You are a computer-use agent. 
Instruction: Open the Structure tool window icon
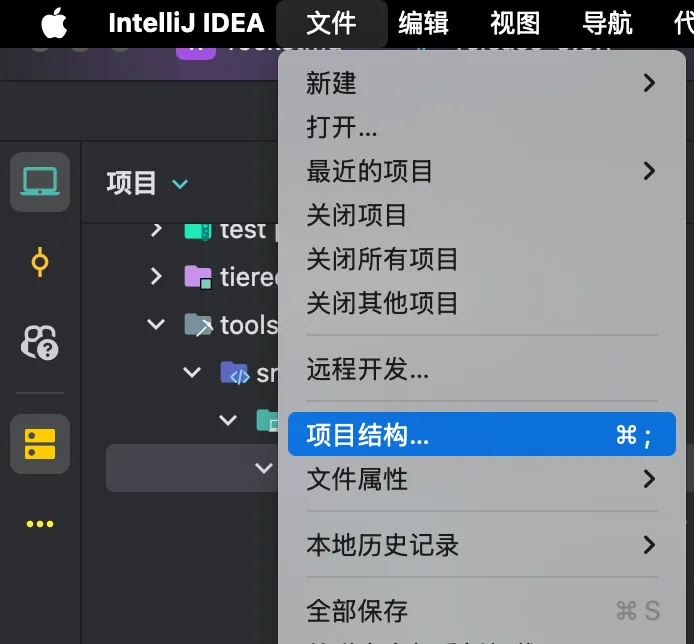[40, 443]
